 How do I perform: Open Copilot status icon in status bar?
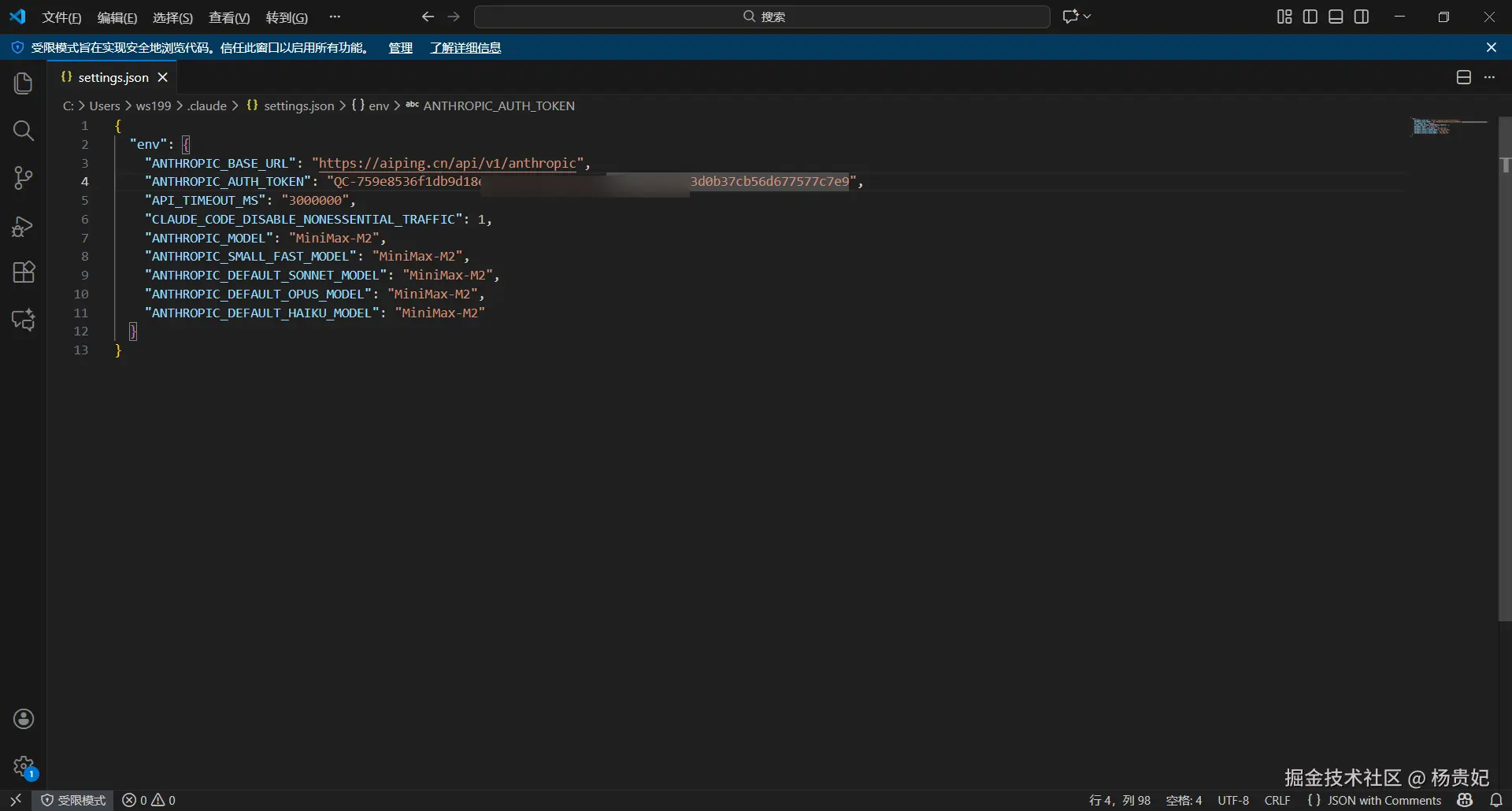point(1465,800)
